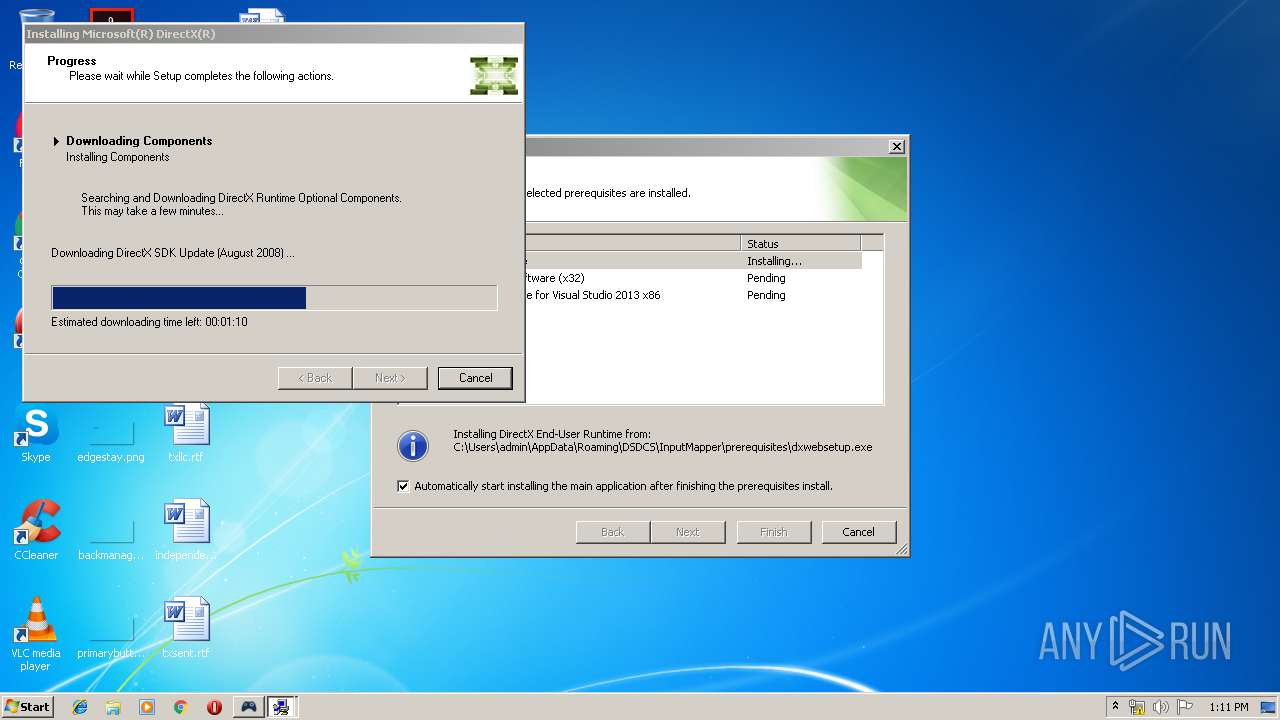This screenshot has width=1280, height=720.
Task: Click the Downloading DirectX SDK Update text
Action: tap(173, 253)
